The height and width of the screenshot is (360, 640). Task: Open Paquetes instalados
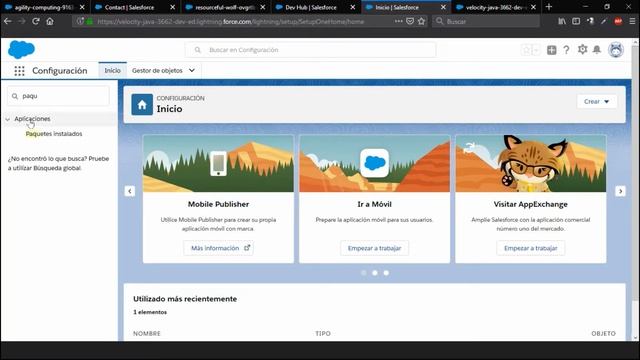pyautogui.click(x=54, y=134)
